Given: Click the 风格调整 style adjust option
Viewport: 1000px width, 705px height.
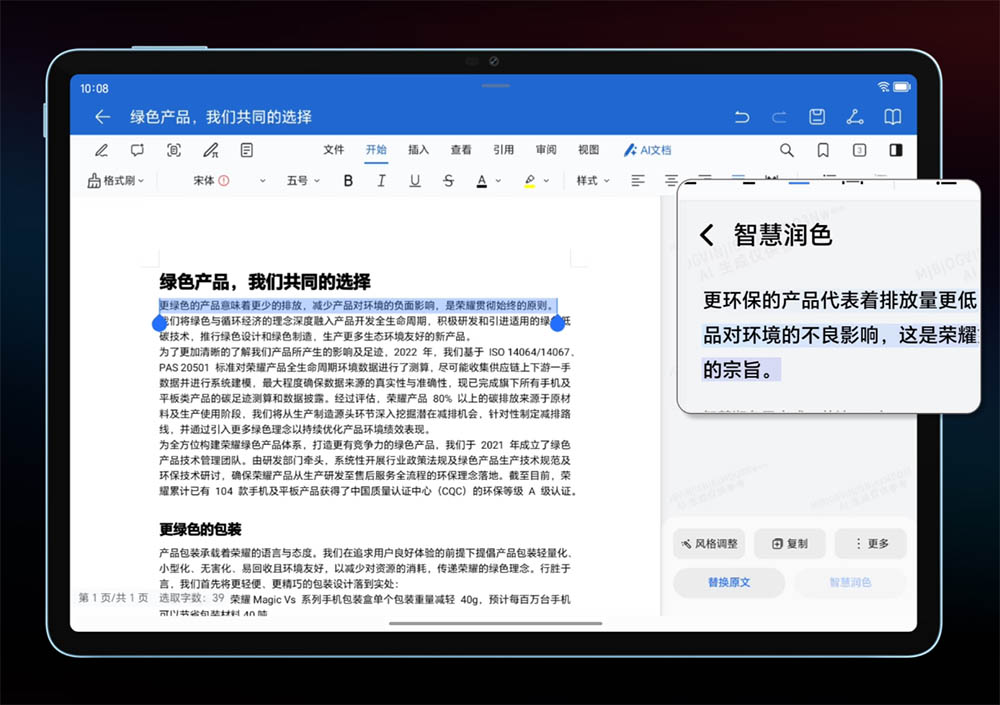Looking at the screenshot, I should tap(709, 544).
